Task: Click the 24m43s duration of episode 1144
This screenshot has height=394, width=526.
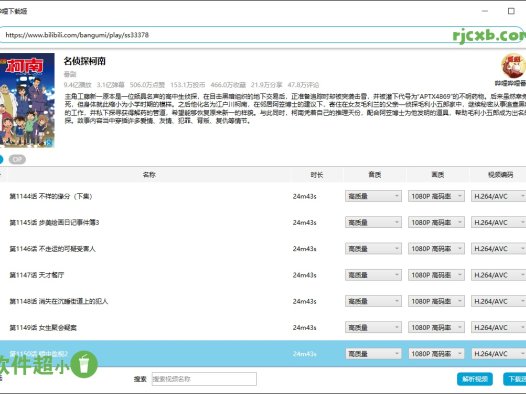Action: (304, 196)
